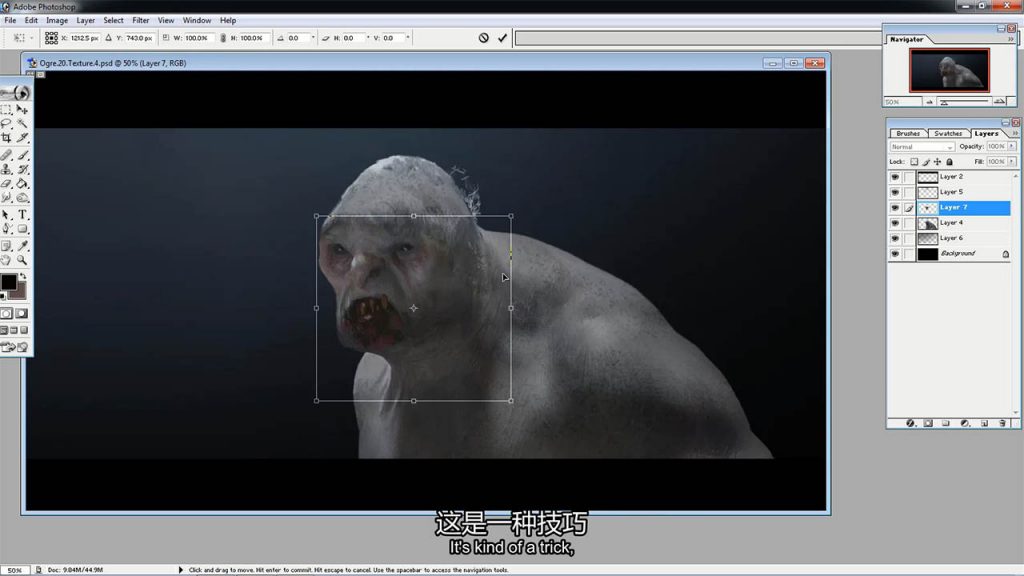Screen dimensions: 1024x576
Task: Reset default foreground and background colors
Action: [3, 296]
